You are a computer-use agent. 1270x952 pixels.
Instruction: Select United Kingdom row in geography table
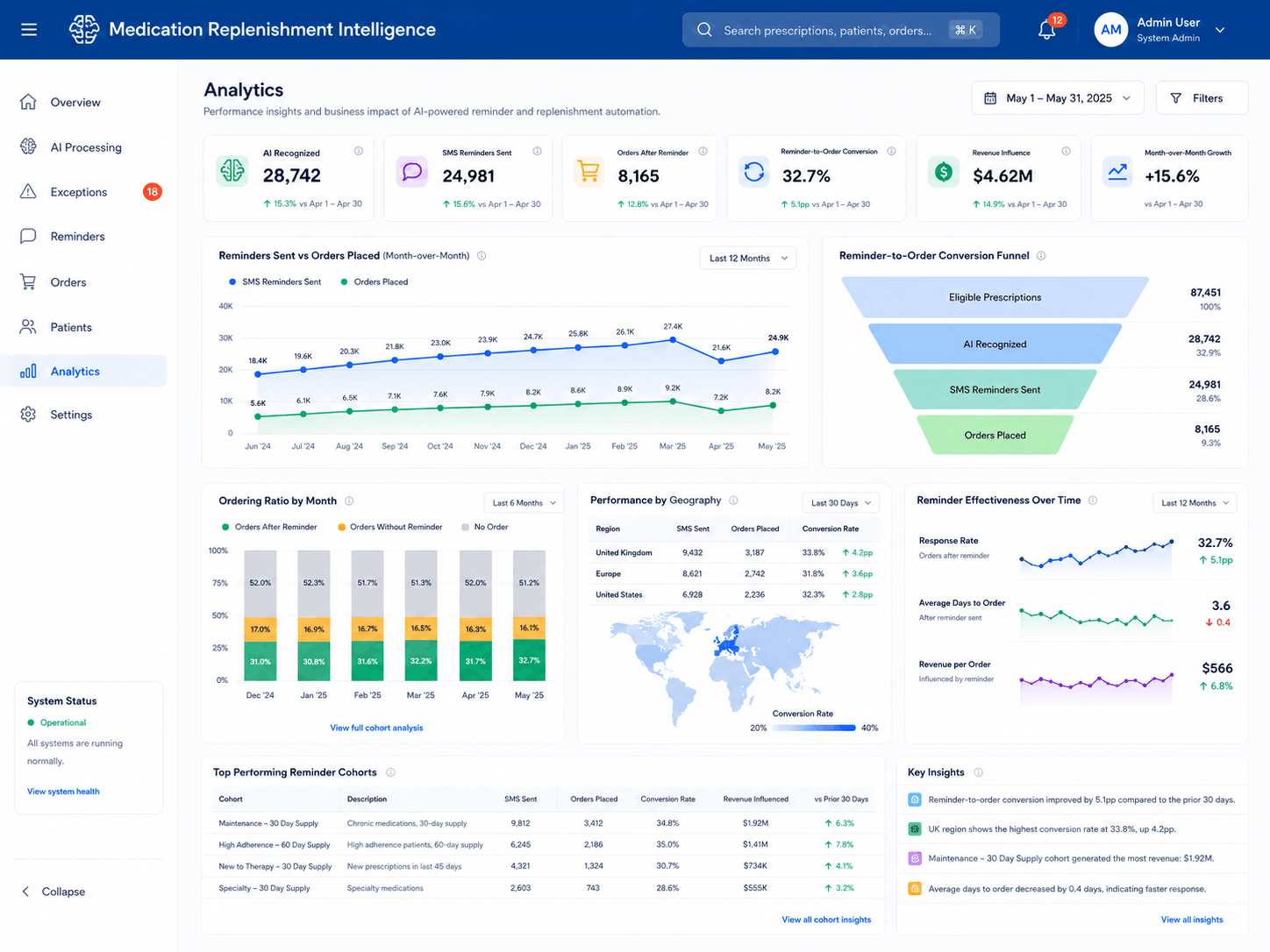[x=733, y=553]
